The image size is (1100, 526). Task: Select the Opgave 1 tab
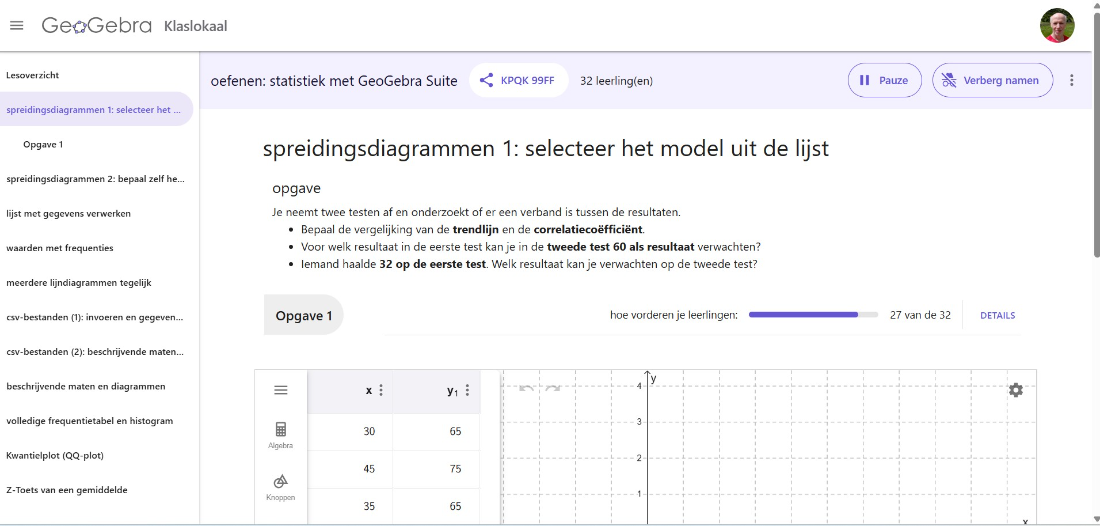(303, 315)
